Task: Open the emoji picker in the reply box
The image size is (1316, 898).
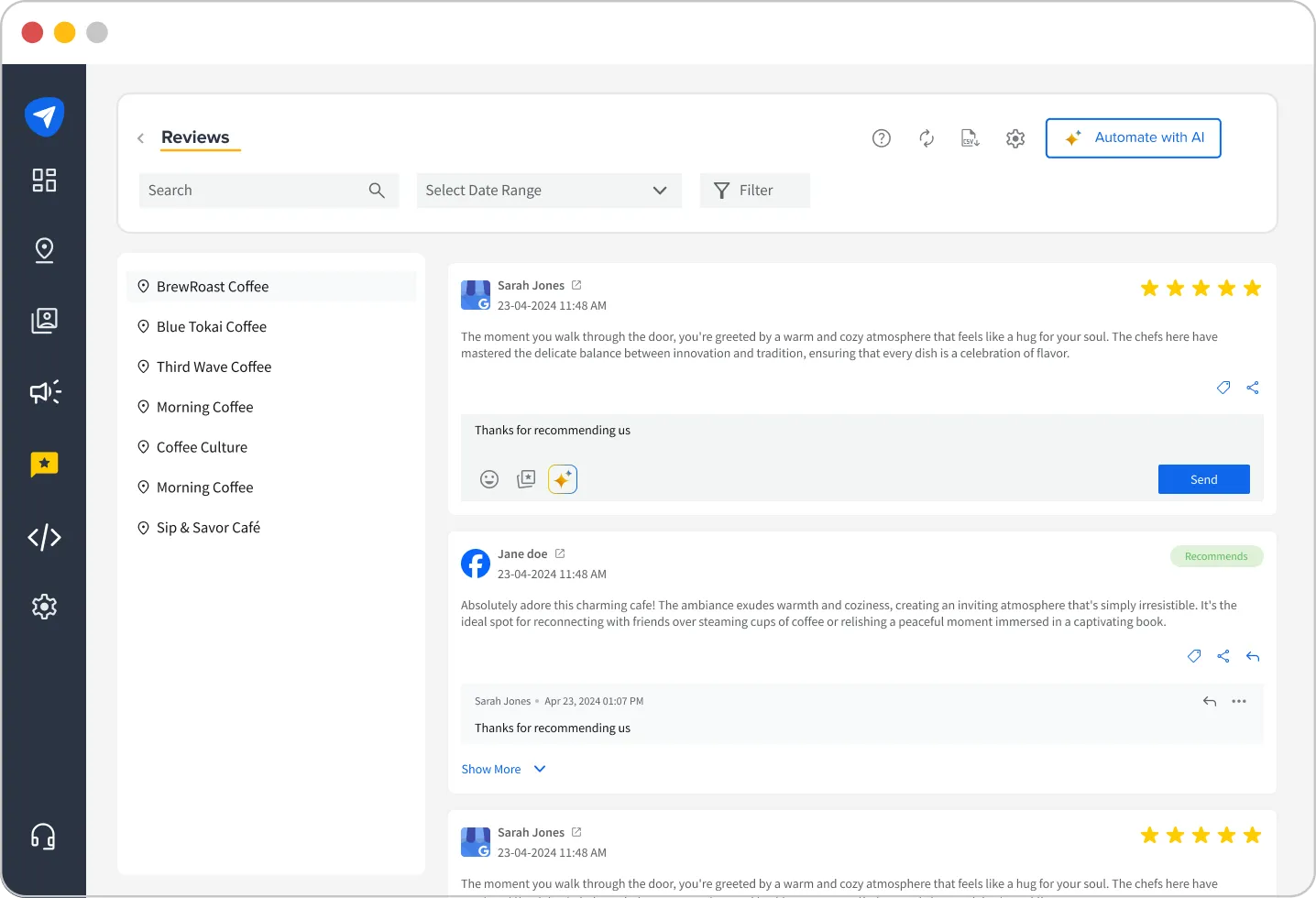Action: tap(489, 478)
